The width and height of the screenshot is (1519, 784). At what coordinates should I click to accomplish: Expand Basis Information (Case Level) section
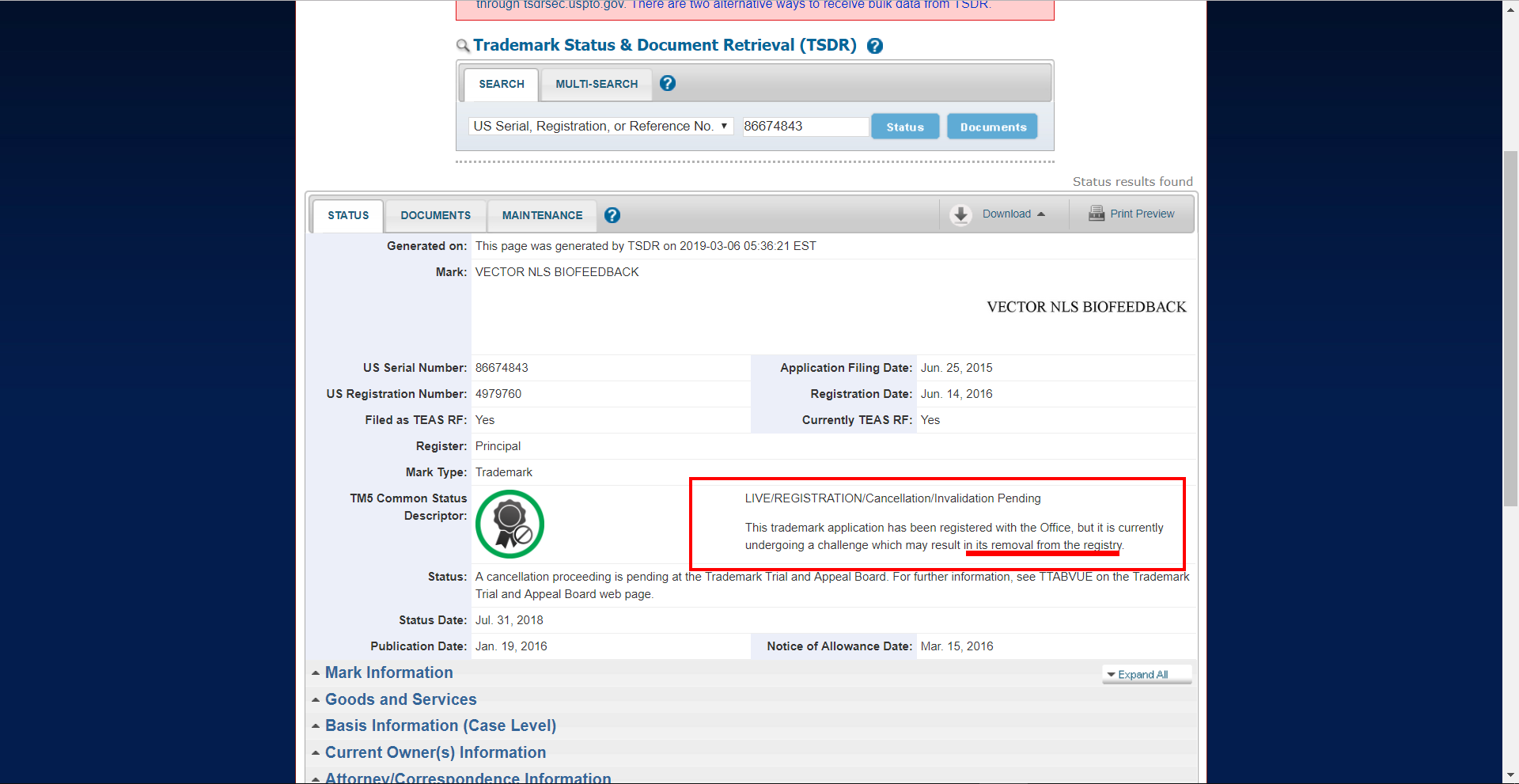coord(440,725)
